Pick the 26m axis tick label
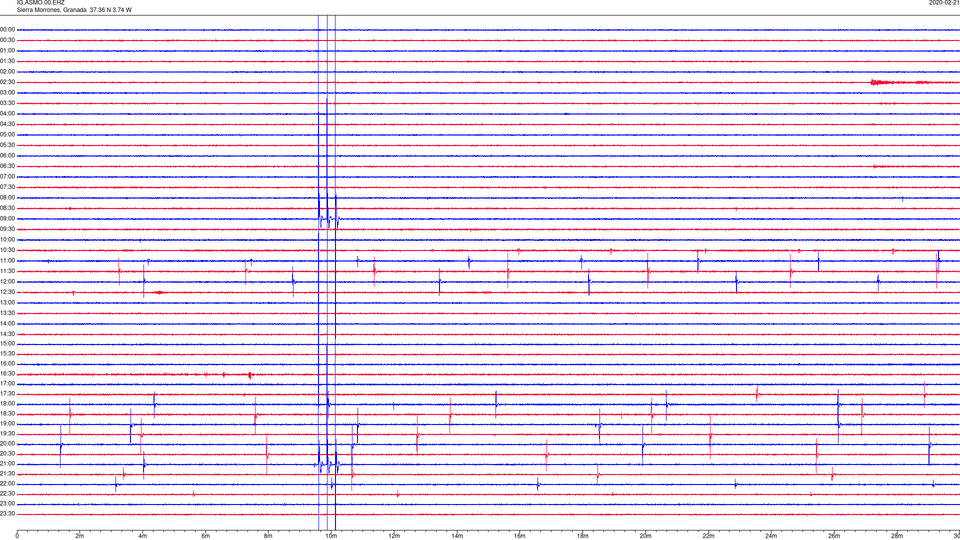Image resolution: width=960 pixels, height=540 pixels. click(834, 536)
